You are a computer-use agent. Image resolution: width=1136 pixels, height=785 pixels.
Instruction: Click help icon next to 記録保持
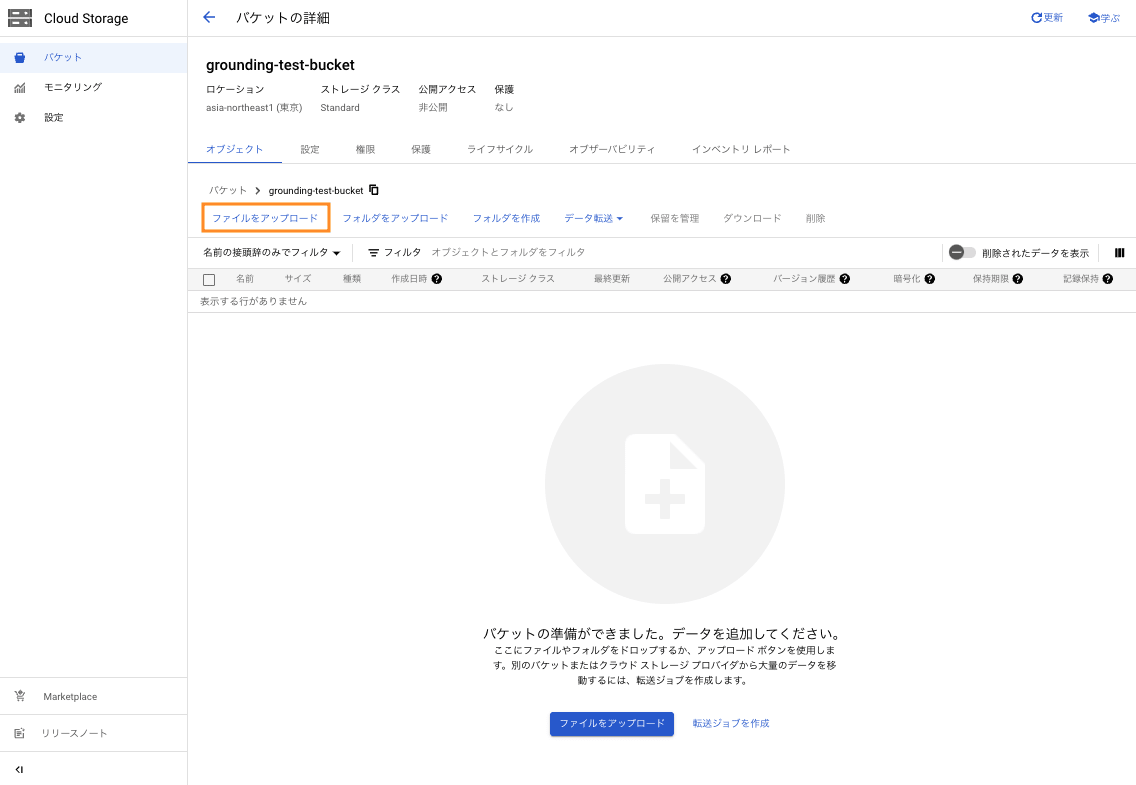pos(1108,279)
